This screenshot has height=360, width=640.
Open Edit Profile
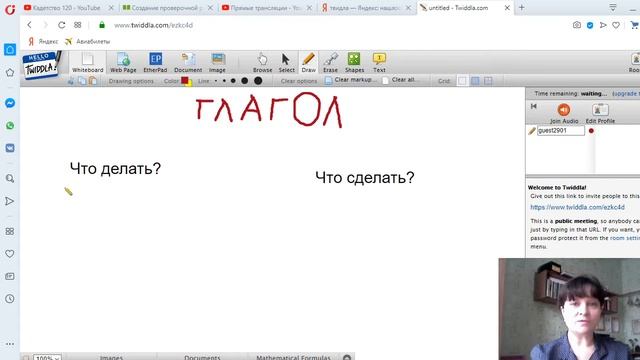[x=600, y=113]
